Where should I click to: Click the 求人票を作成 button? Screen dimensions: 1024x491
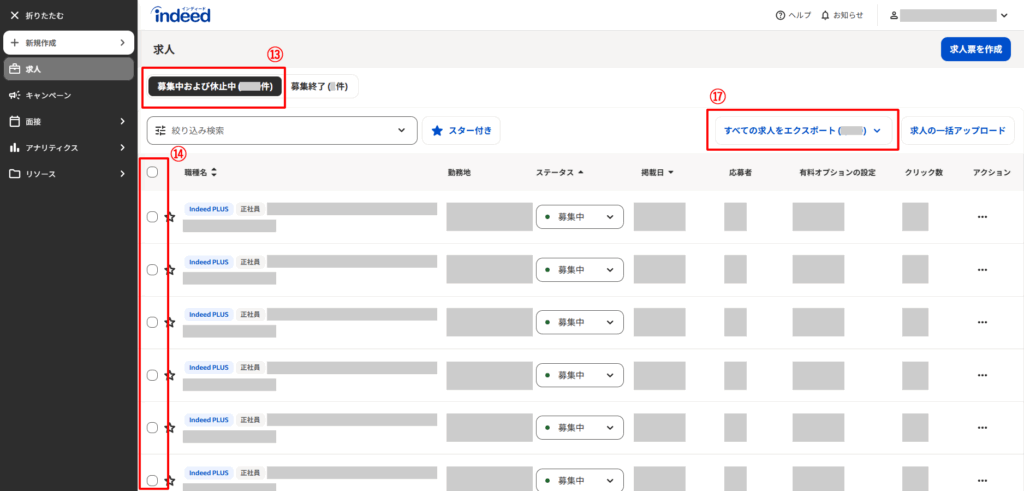point(975,49)
